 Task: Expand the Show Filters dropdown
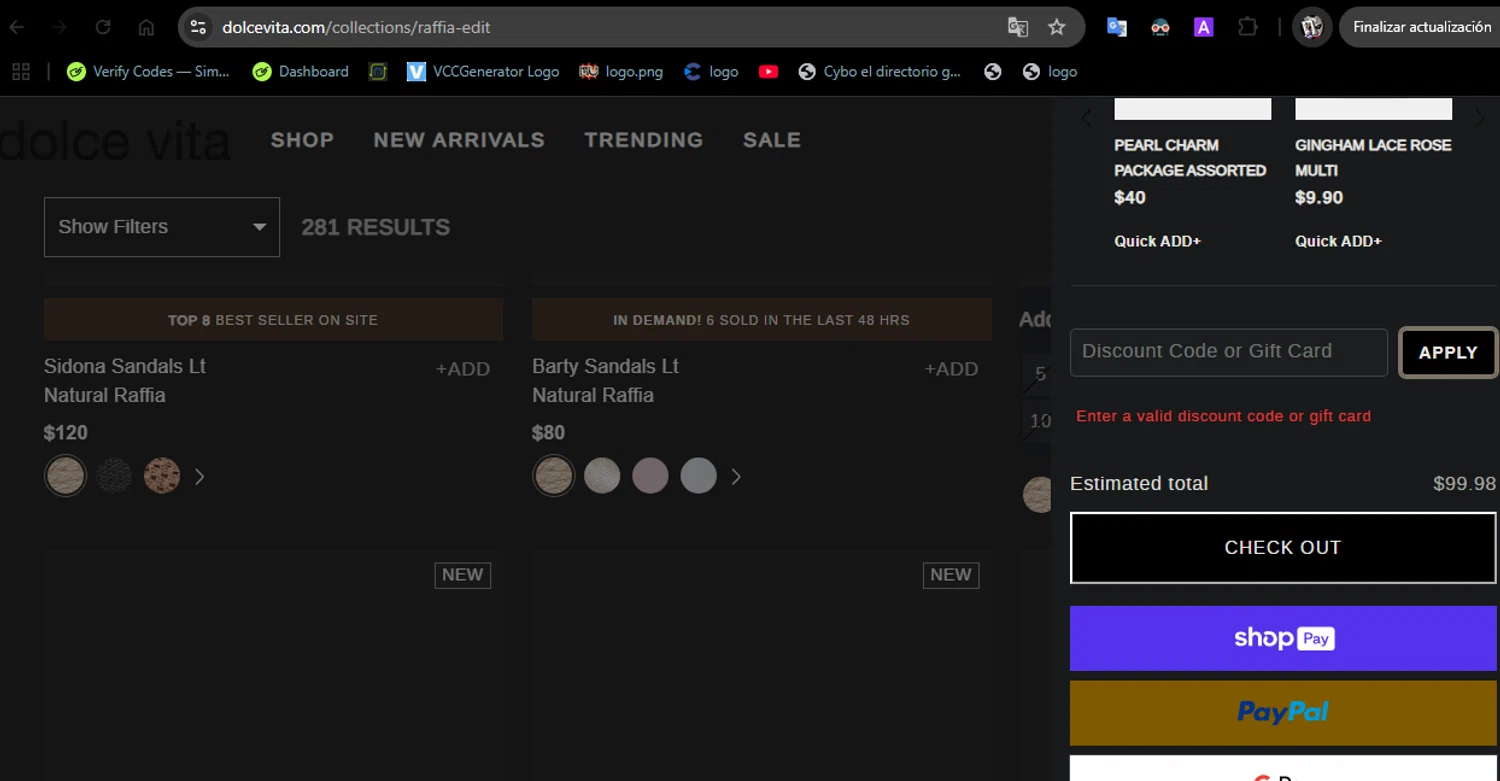coord(162,227)
